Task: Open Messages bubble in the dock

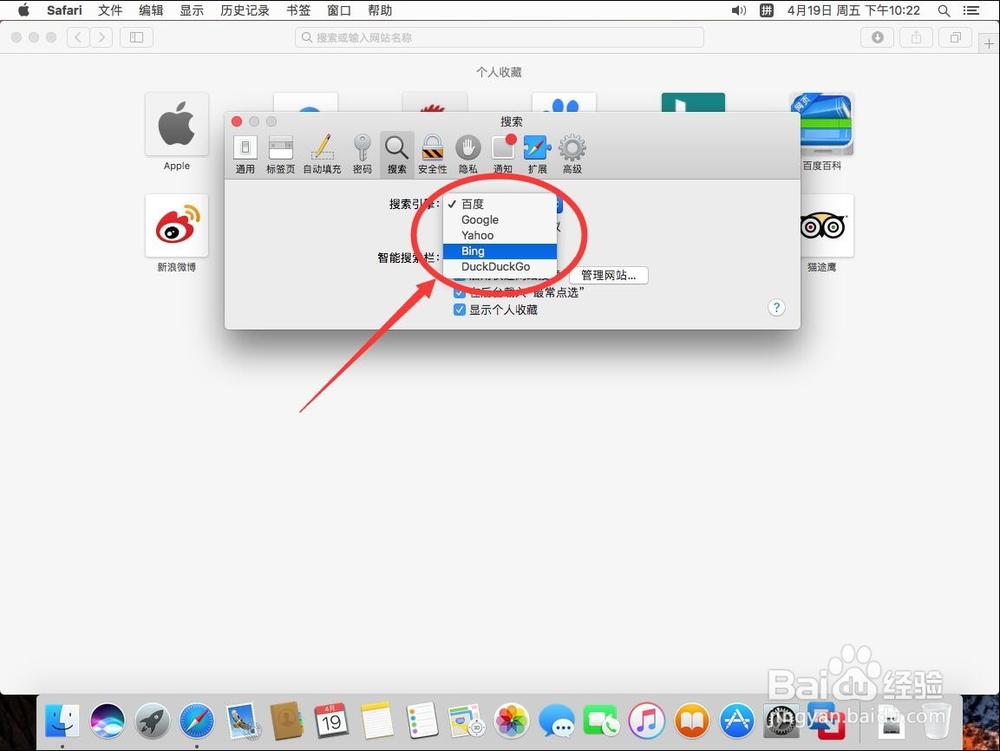Action: tap(556, 721)
